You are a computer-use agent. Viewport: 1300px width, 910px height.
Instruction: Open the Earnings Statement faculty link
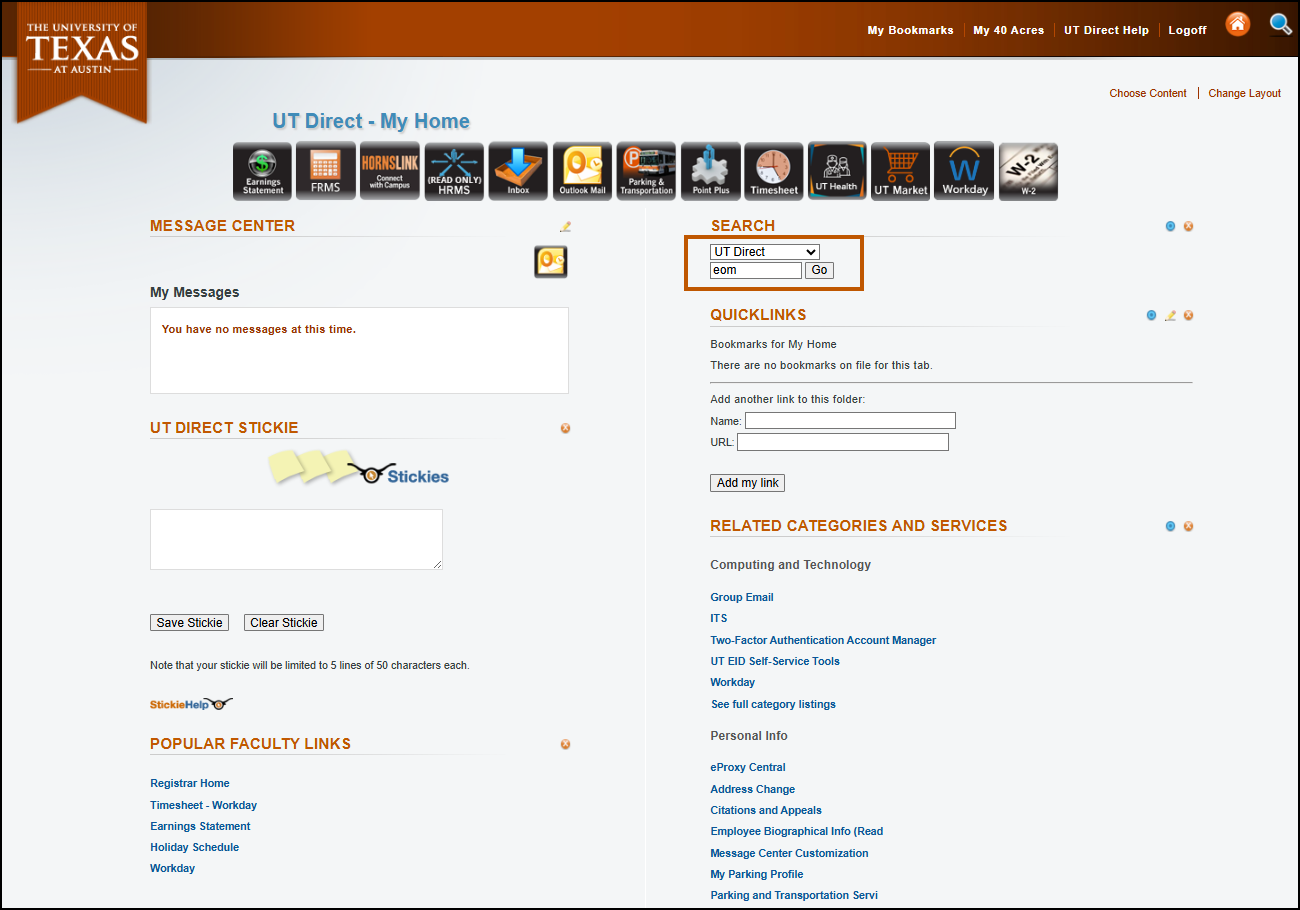tap(200, 826)
